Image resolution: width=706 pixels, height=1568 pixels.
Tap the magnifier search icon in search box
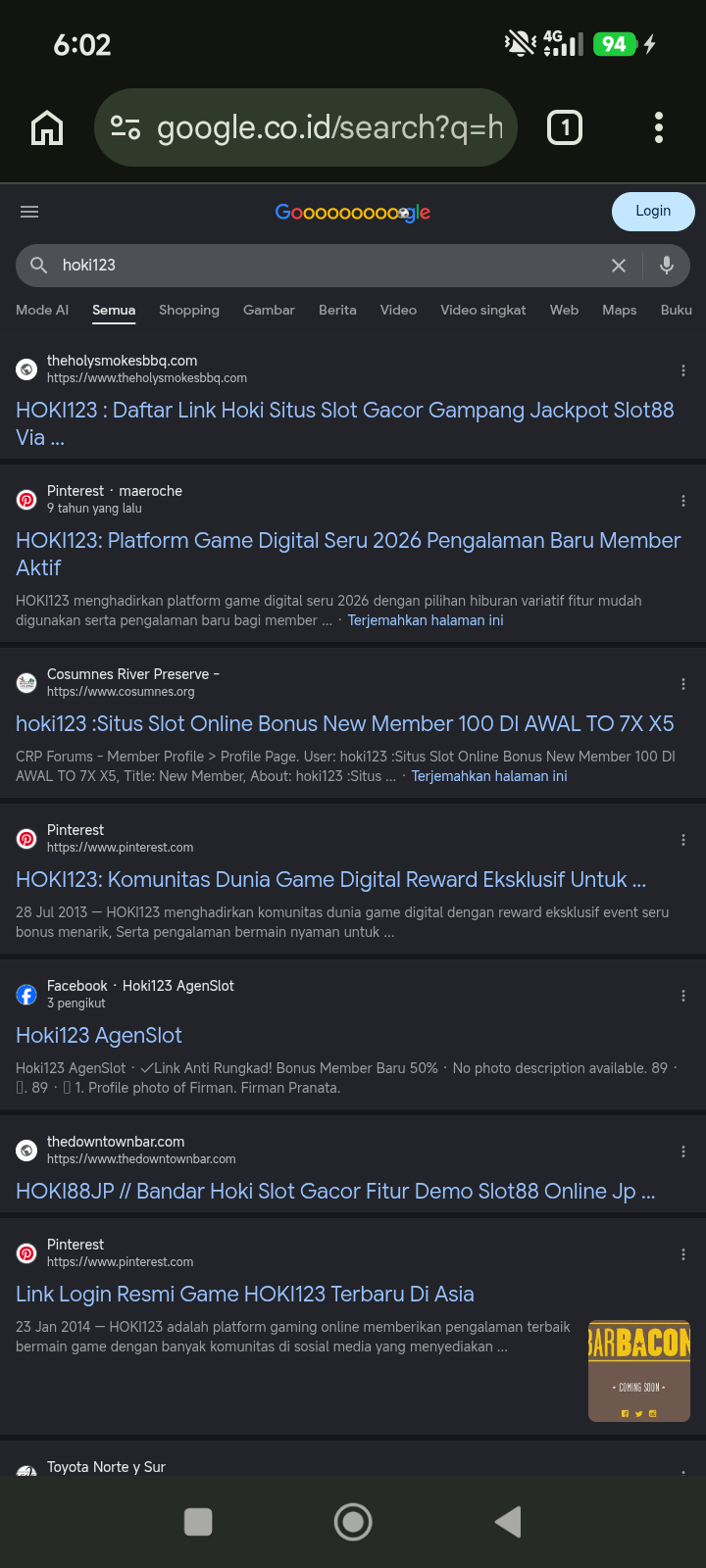(39, 266)
